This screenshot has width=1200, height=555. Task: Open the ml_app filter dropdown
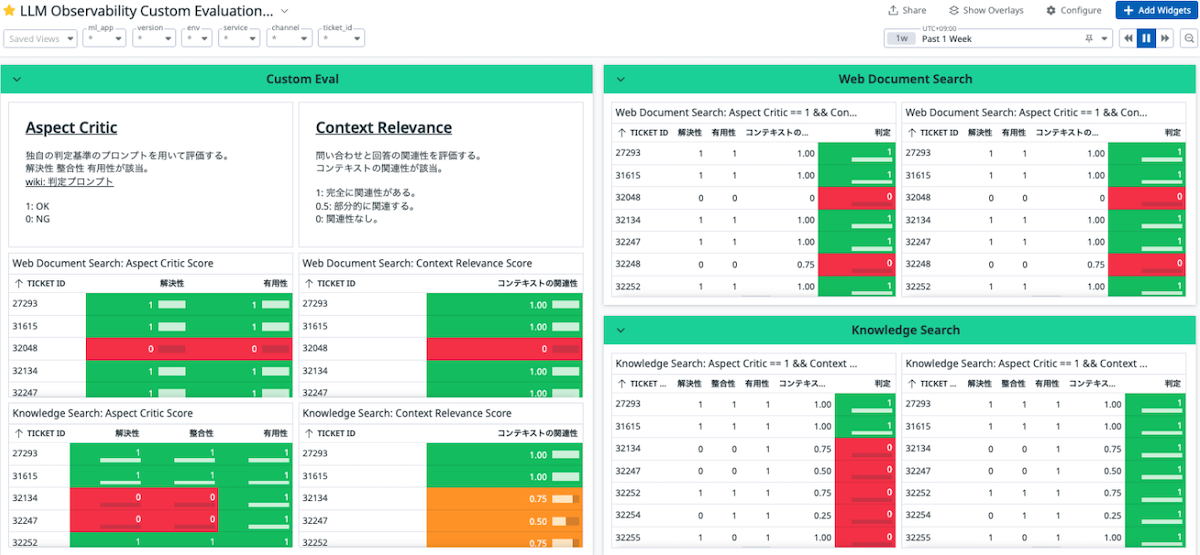point(104,39)
